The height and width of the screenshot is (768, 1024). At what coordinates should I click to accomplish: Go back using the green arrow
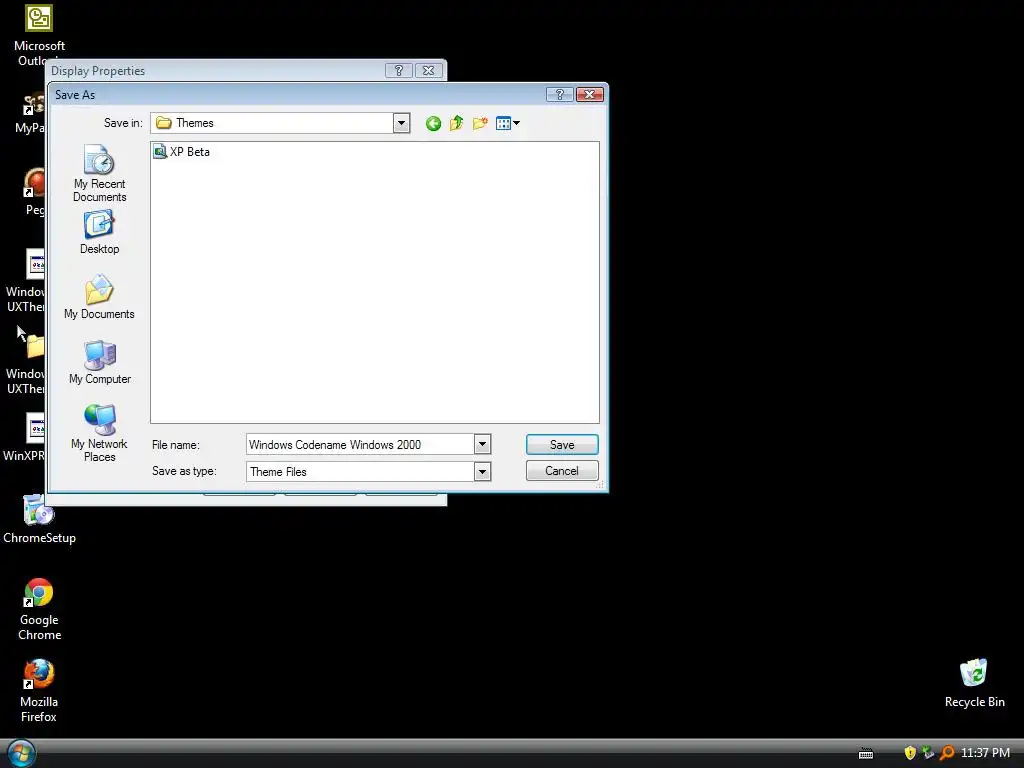[x=433, y=123]
